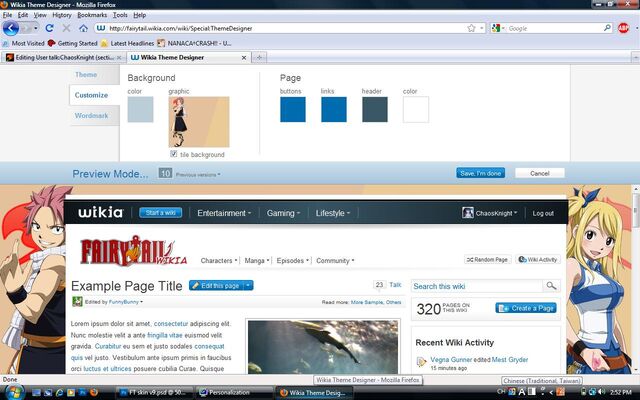Image resolution: width=640 pixels, height=400 pixels.
Task: Expand the Entertainment menu
Action: (x=224, y=213)
